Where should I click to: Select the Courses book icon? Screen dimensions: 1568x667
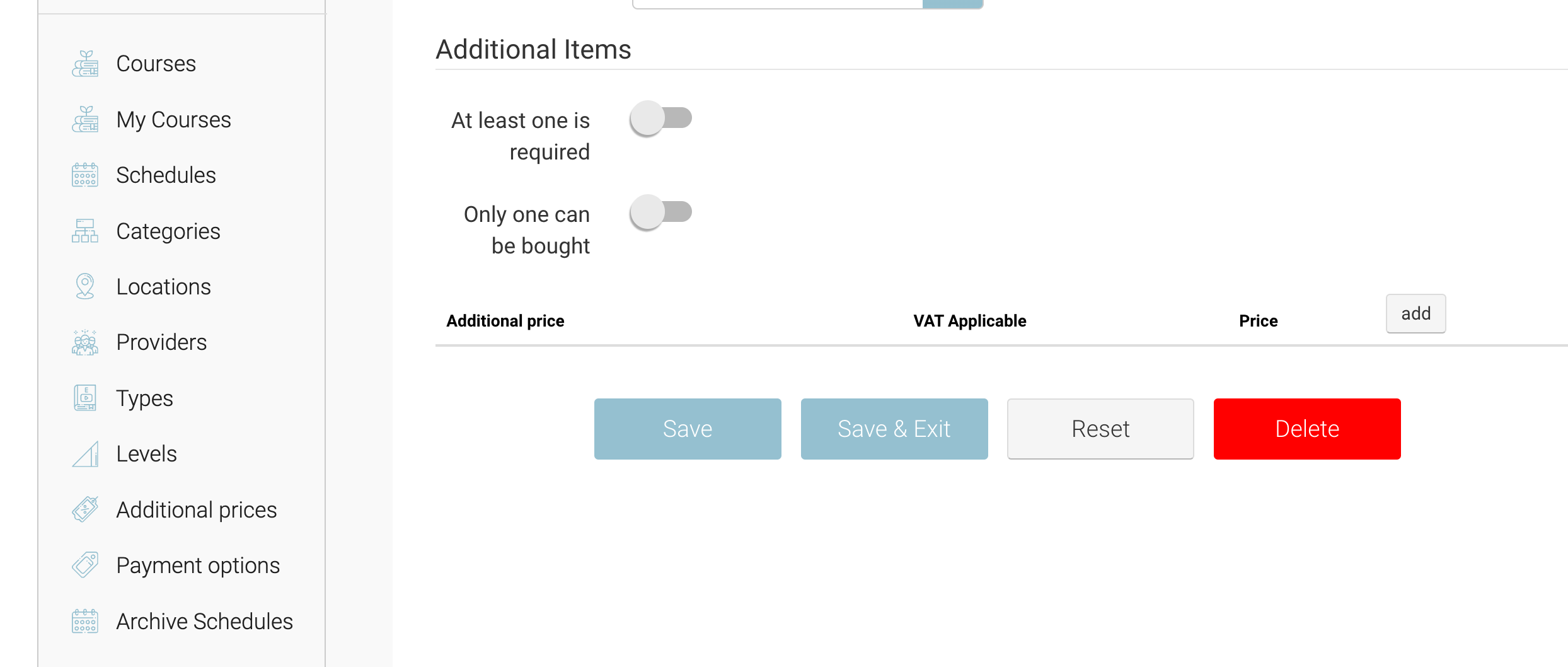tap(86, 62)
